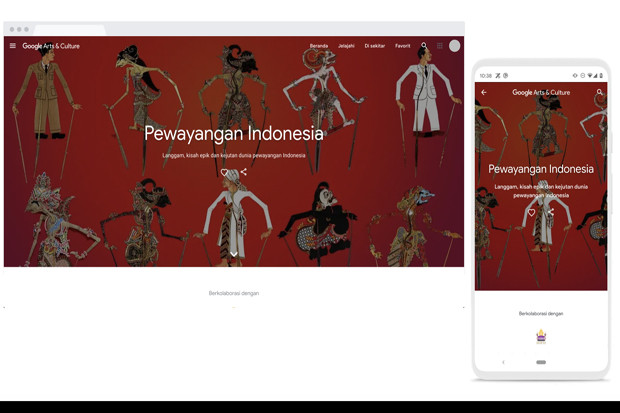620x413 pixels.
Task: Open the Favorit nav item
Action: coord(403,46)
